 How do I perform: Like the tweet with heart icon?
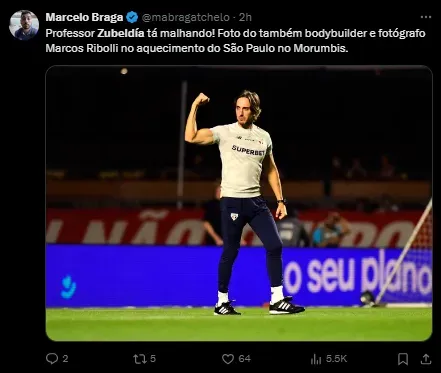228,359
